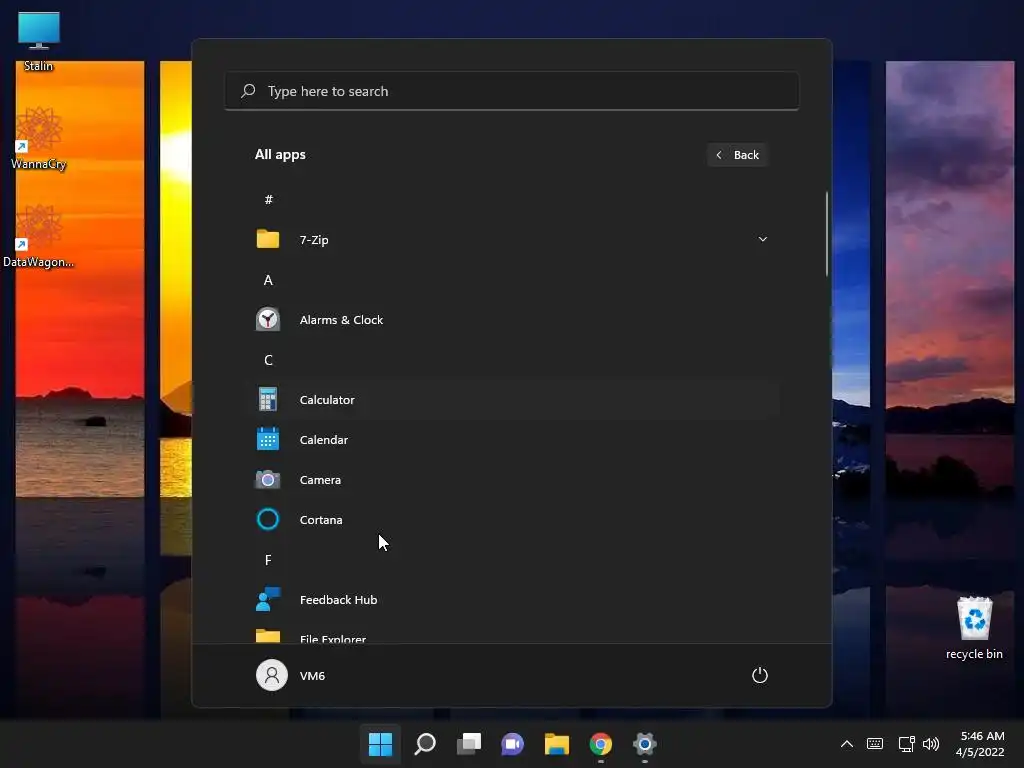
Task: Open the Calculator app icon
Action: pos(268,399)
